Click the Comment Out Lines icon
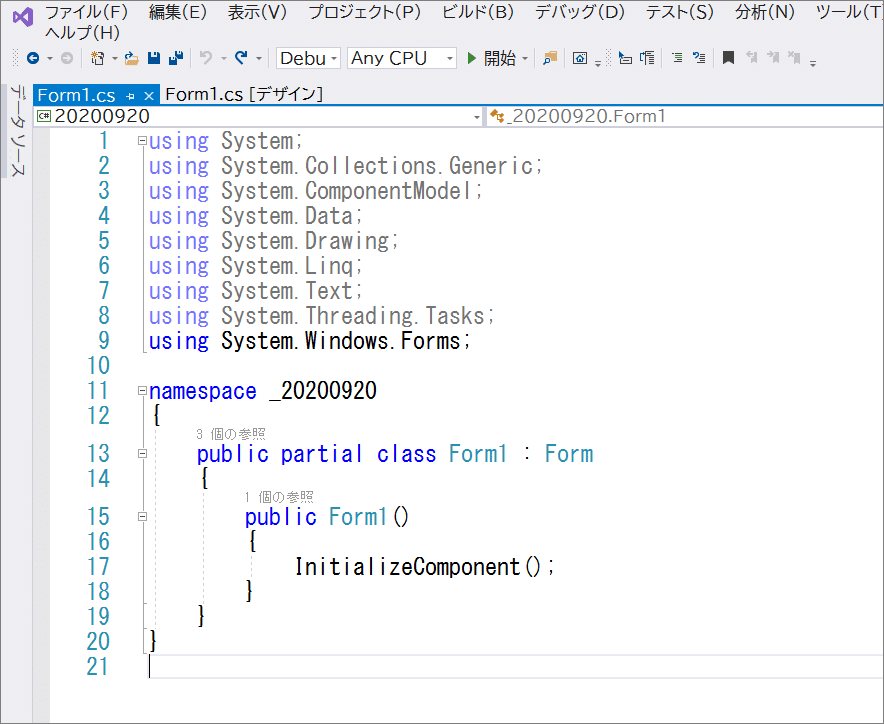 point(677,58)
